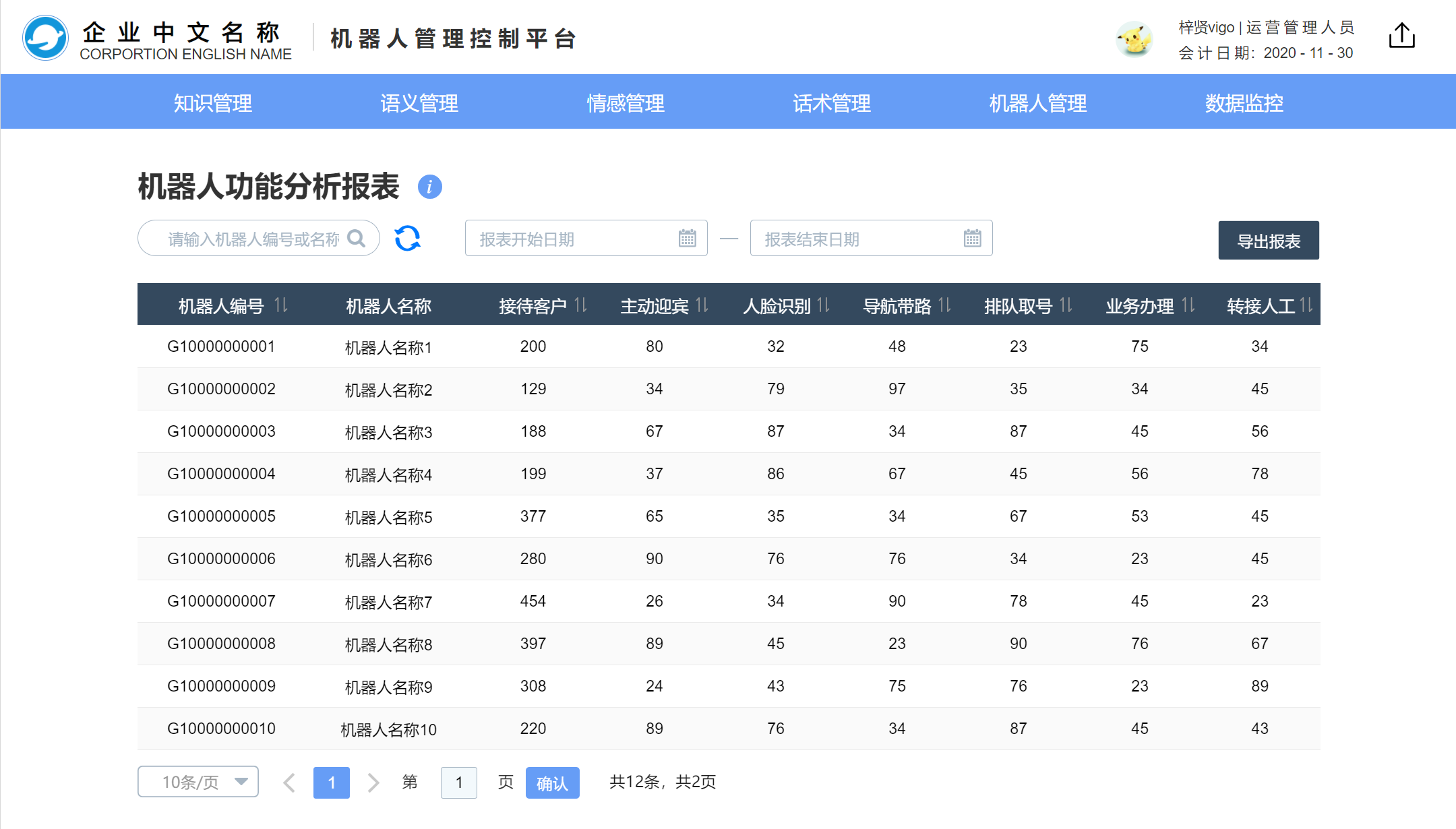Go to previous page with left chevron
Image resolution: width=1456 pixels, height=829 pixels.
tap(289, 782)
